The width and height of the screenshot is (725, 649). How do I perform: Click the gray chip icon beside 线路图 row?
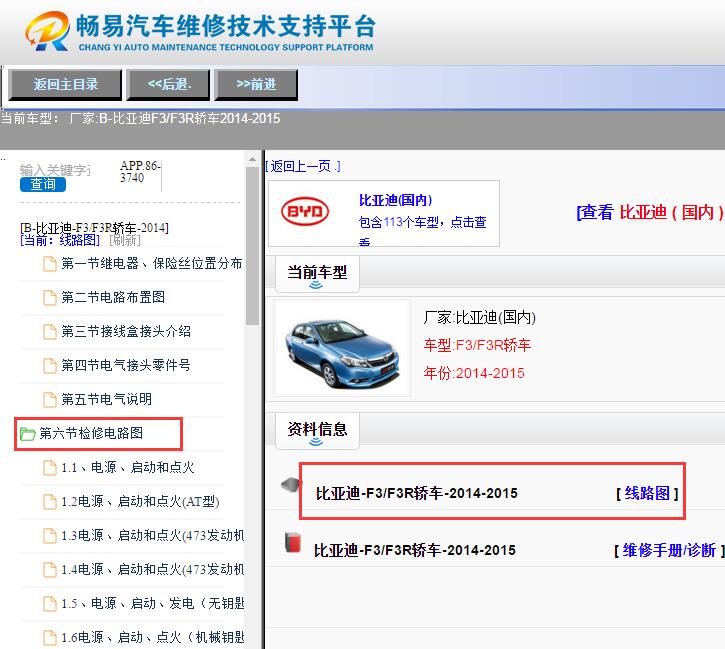290,485
